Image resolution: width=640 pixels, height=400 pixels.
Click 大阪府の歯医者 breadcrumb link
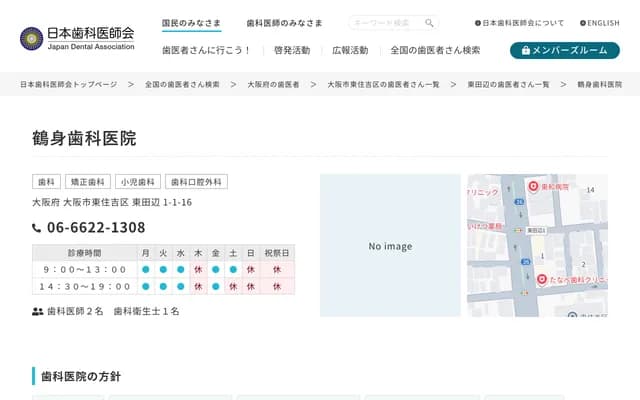(273, 85)
